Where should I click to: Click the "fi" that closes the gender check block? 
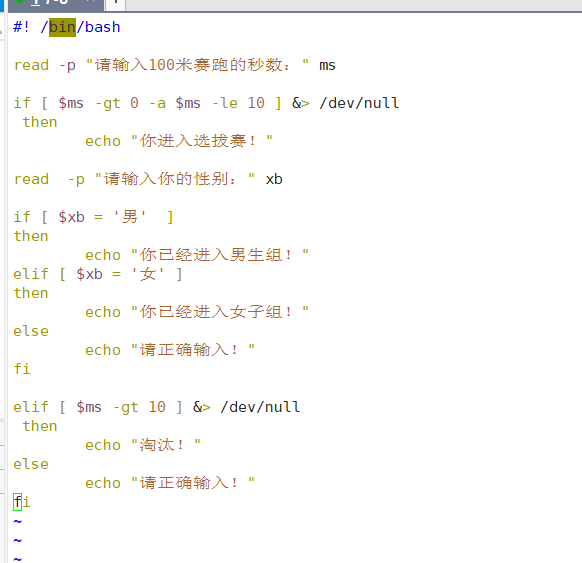coord(22,369)
